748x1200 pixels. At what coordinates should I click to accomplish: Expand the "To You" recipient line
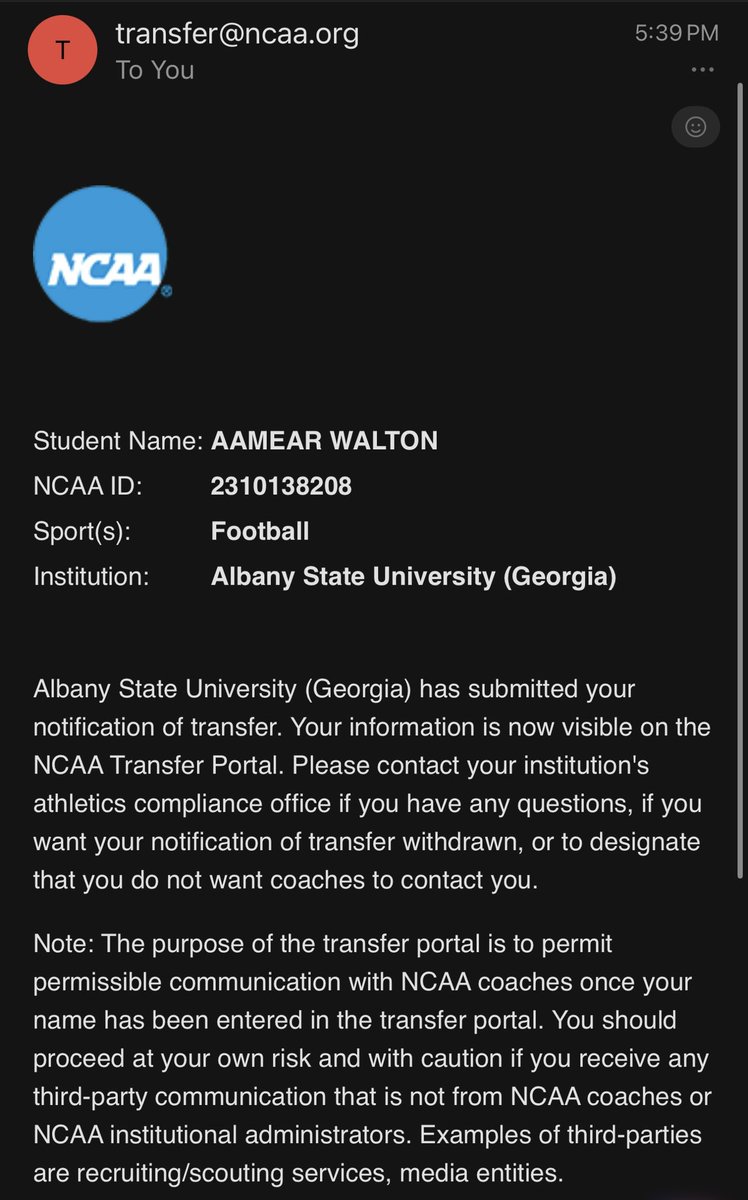(155, 70)
